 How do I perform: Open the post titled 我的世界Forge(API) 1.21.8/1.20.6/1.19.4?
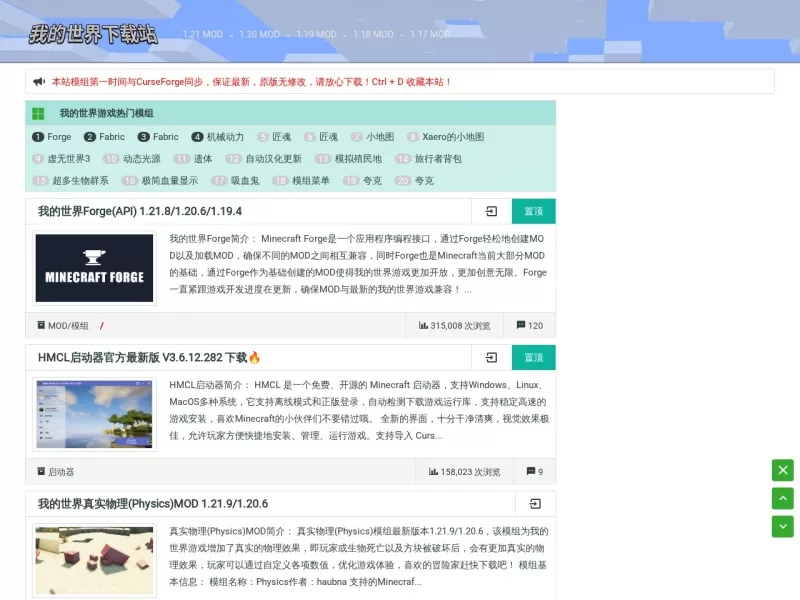(x=140, y=211)
